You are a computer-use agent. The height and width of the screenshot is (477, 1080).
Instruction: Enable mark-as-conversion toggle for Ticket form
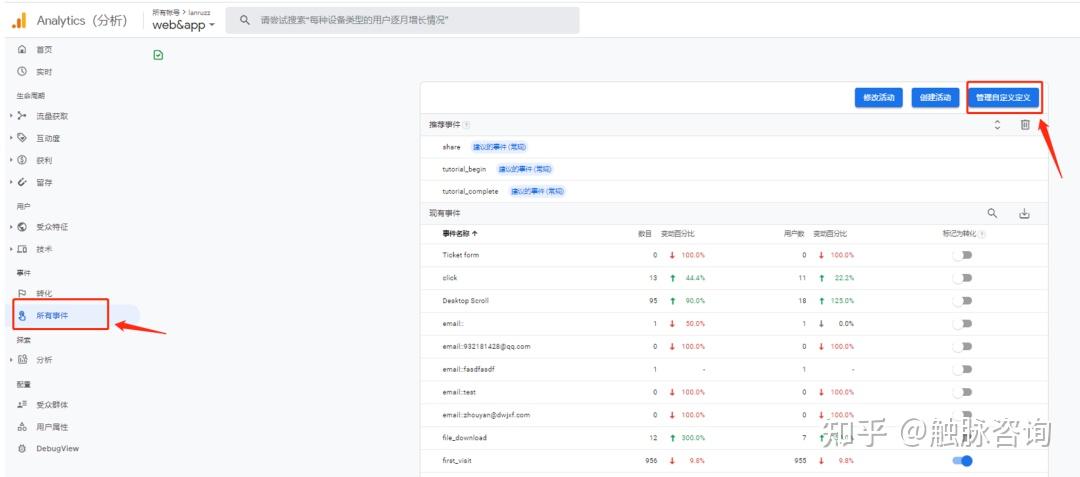point(962,255)
